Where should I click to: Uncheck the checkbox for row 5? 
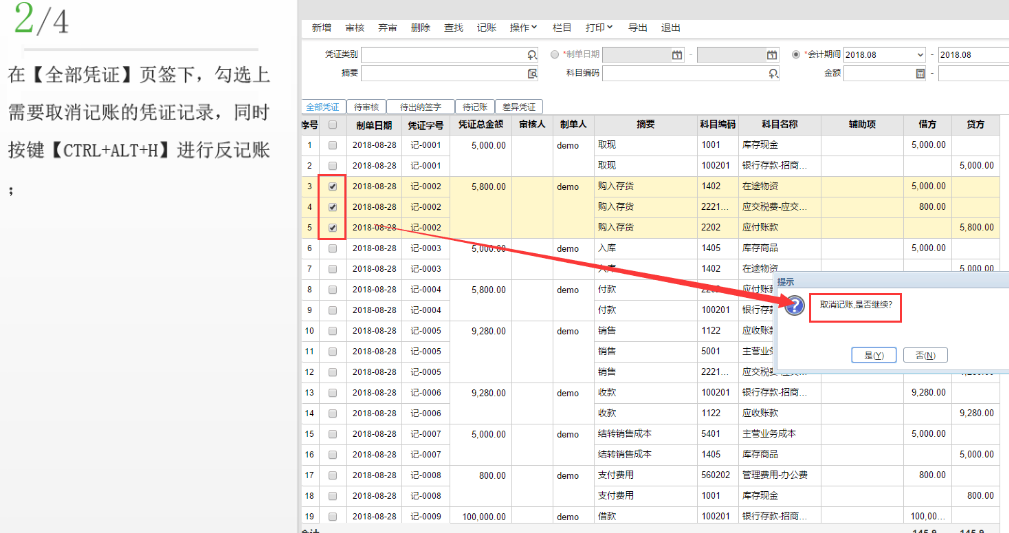click(x=333, y=228)
